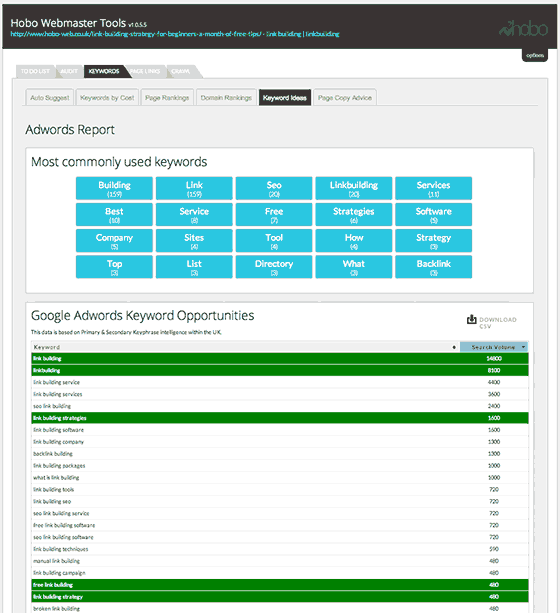Click the How keyword tile
Viewport: 560px width, 613px height.
click(354, 240)
